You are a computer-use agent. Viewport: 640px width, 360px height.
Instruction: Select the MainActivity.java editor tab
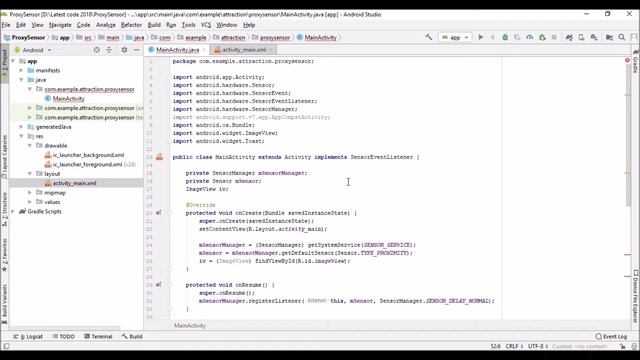coord(178,50)
